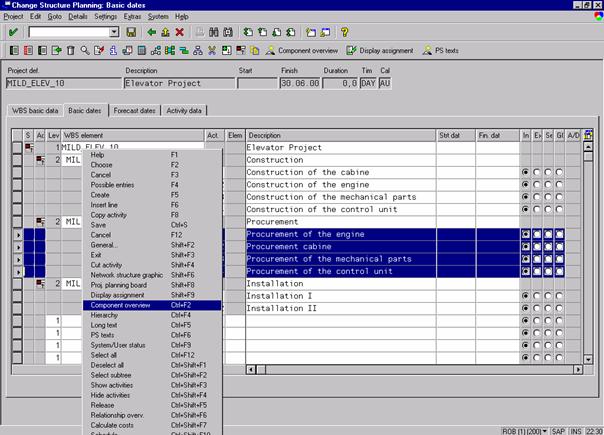
Task: Click row selector button for Elevator Project
Action: pyautogui.click(x=18, y=147)
